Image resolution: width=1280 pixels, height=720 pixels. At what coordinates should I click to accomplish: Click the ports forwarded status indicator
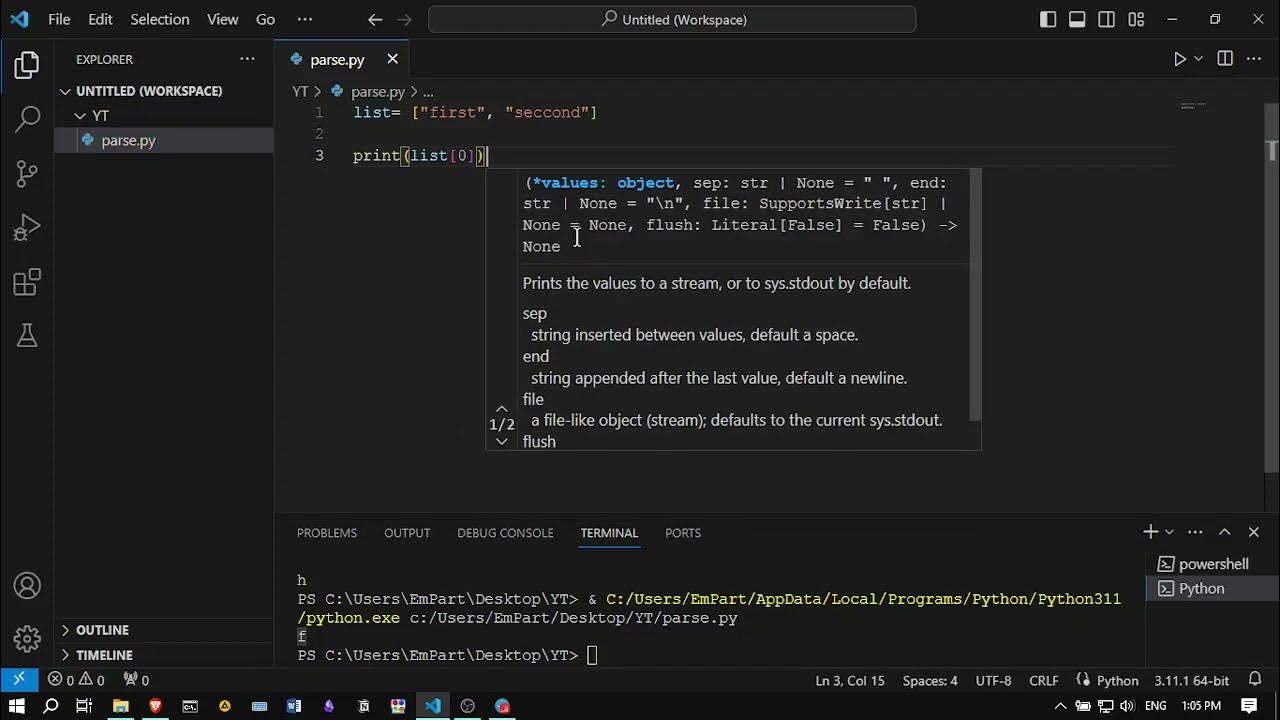coord(136,680)
